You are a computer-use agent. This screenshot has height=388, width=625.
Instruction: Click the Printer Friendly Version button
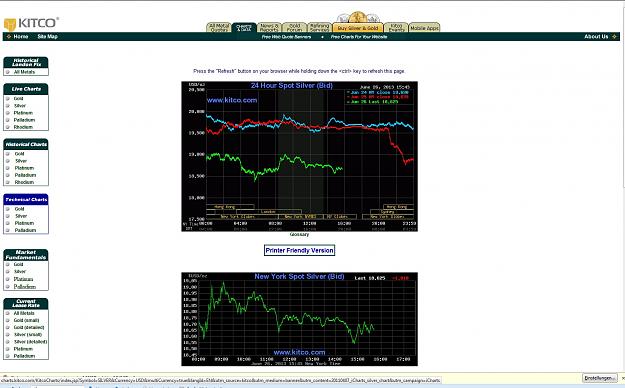299,250
